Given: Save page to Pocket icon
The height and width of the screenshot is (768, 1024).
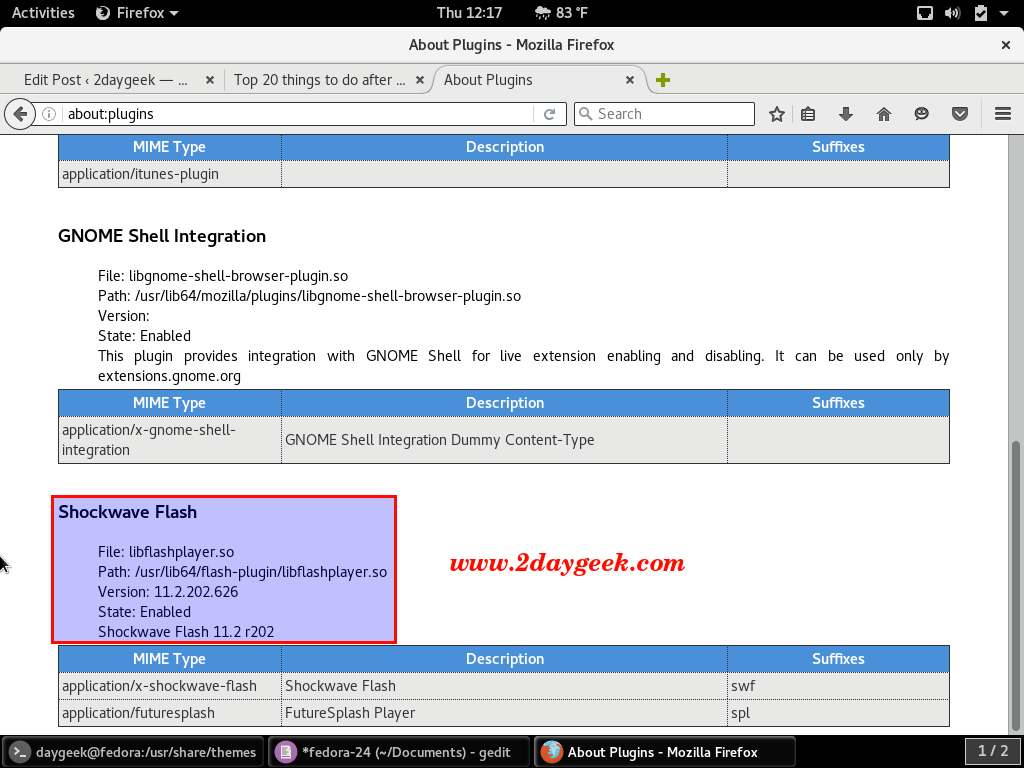Looking at the screenshot, I should 959,114.
